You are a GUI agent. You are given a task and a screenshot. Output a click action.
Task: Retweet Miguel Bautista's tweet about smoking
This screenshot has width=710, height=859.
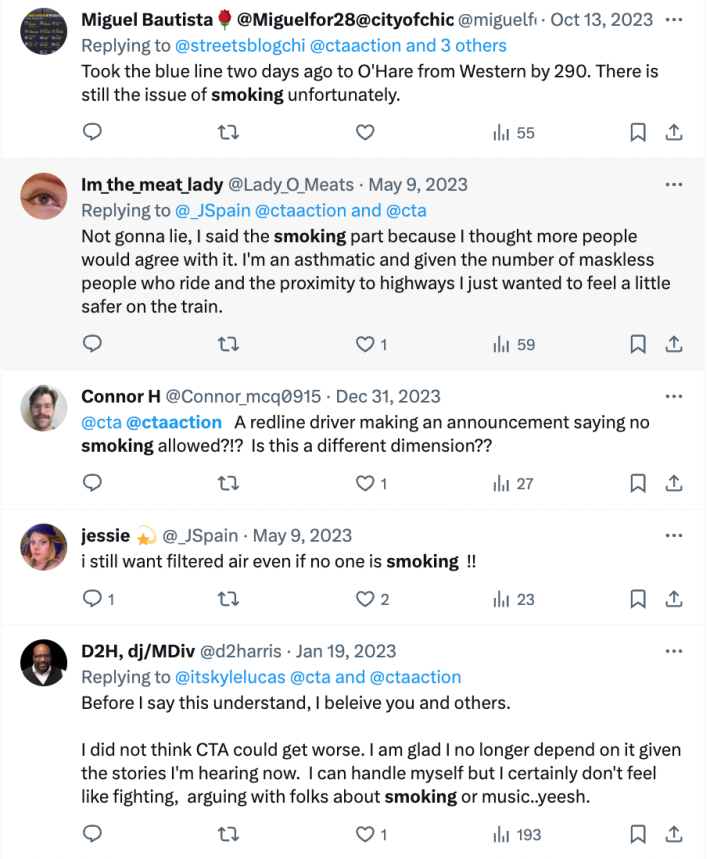(228, 132)
